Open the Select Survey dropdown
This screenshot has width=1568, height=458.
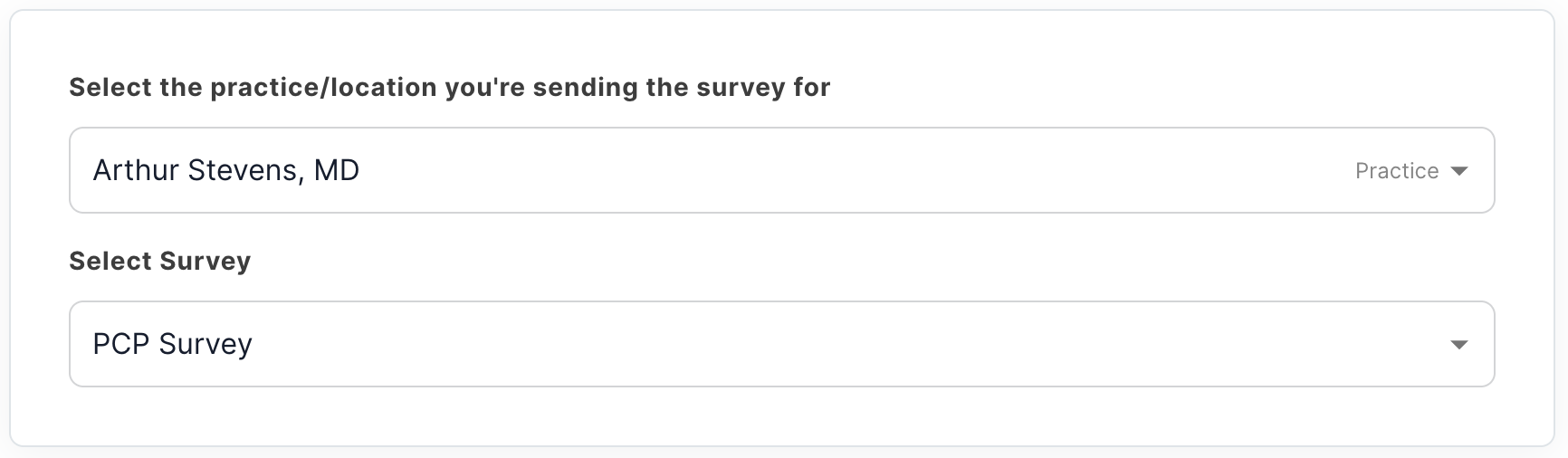(x=781, y=344)
